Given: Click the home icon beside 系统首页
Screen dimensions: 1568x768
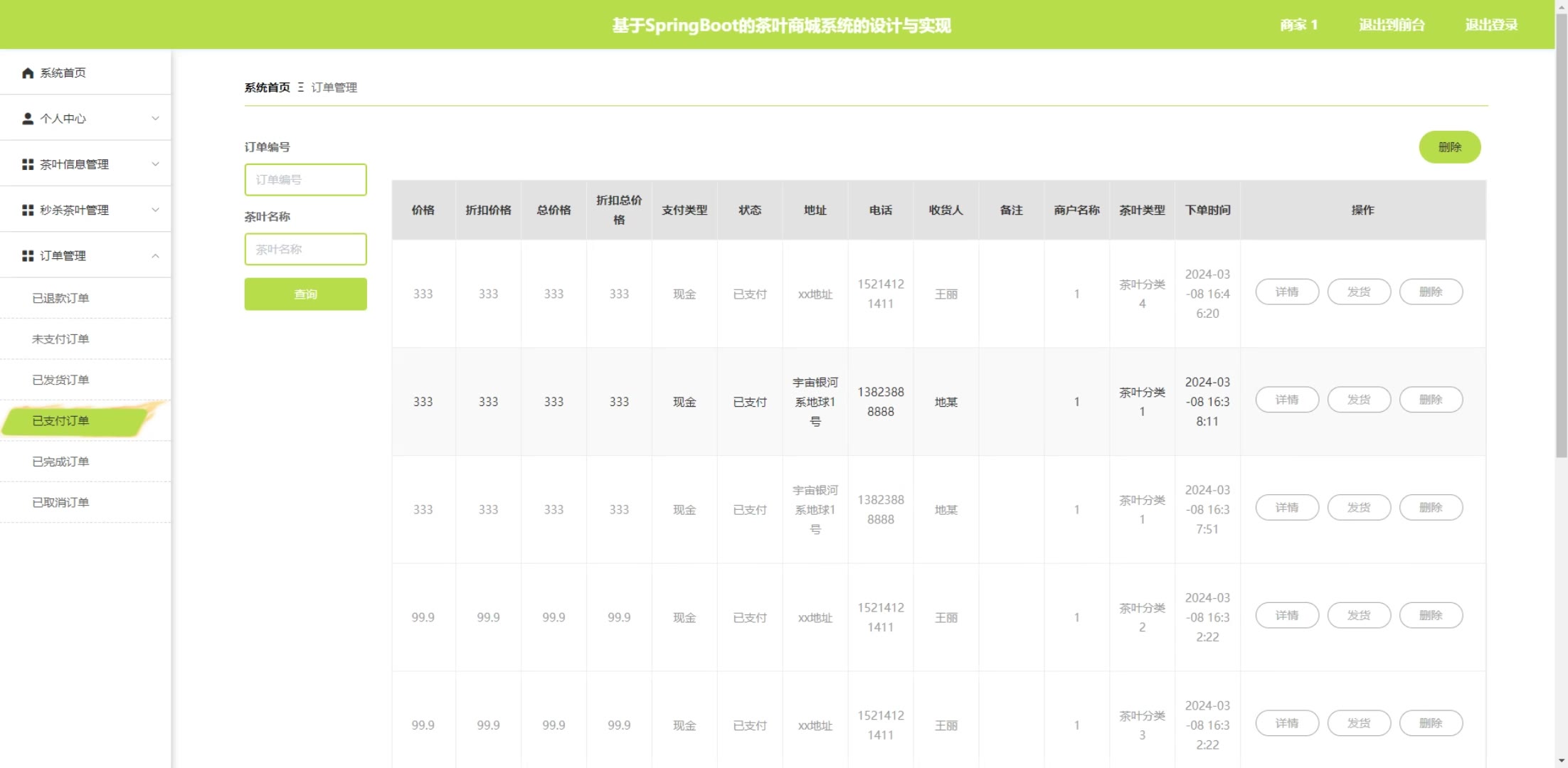Looking at the screenshot, I should click(x=28, y=73).
